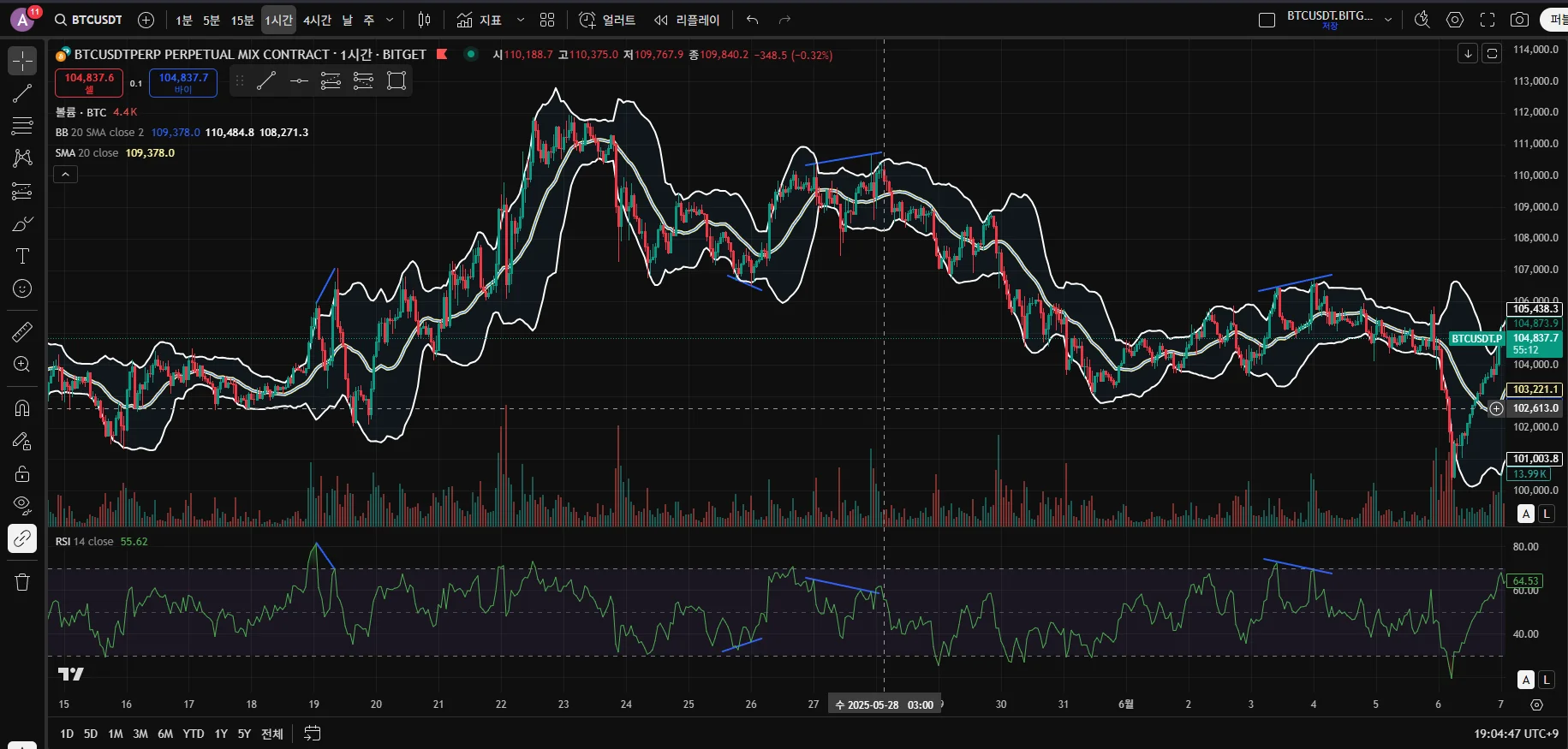Select the text annotation tool
The height and width of the screenshot is (749, 1568).
tap(22, 256)
